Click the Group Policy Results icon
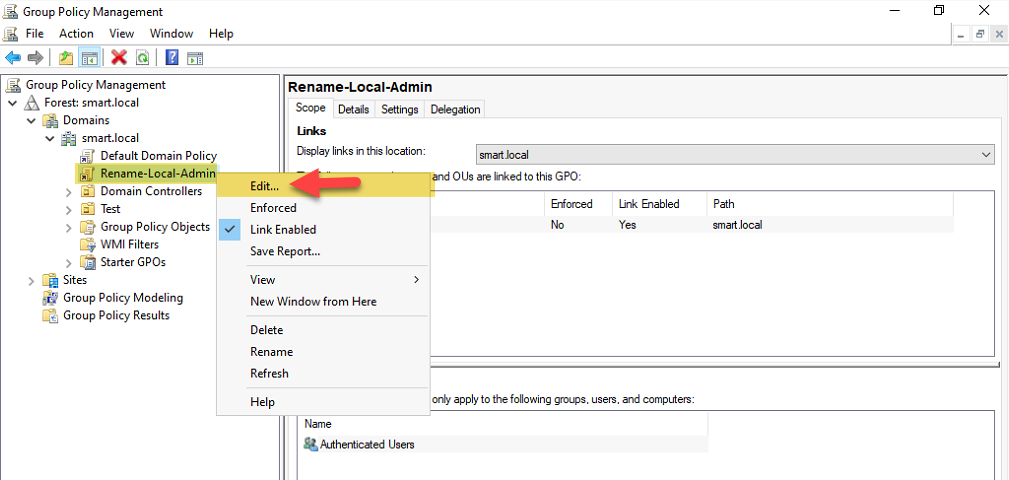The height and width of the screenshot is (480, 1009). pos(50,315)
